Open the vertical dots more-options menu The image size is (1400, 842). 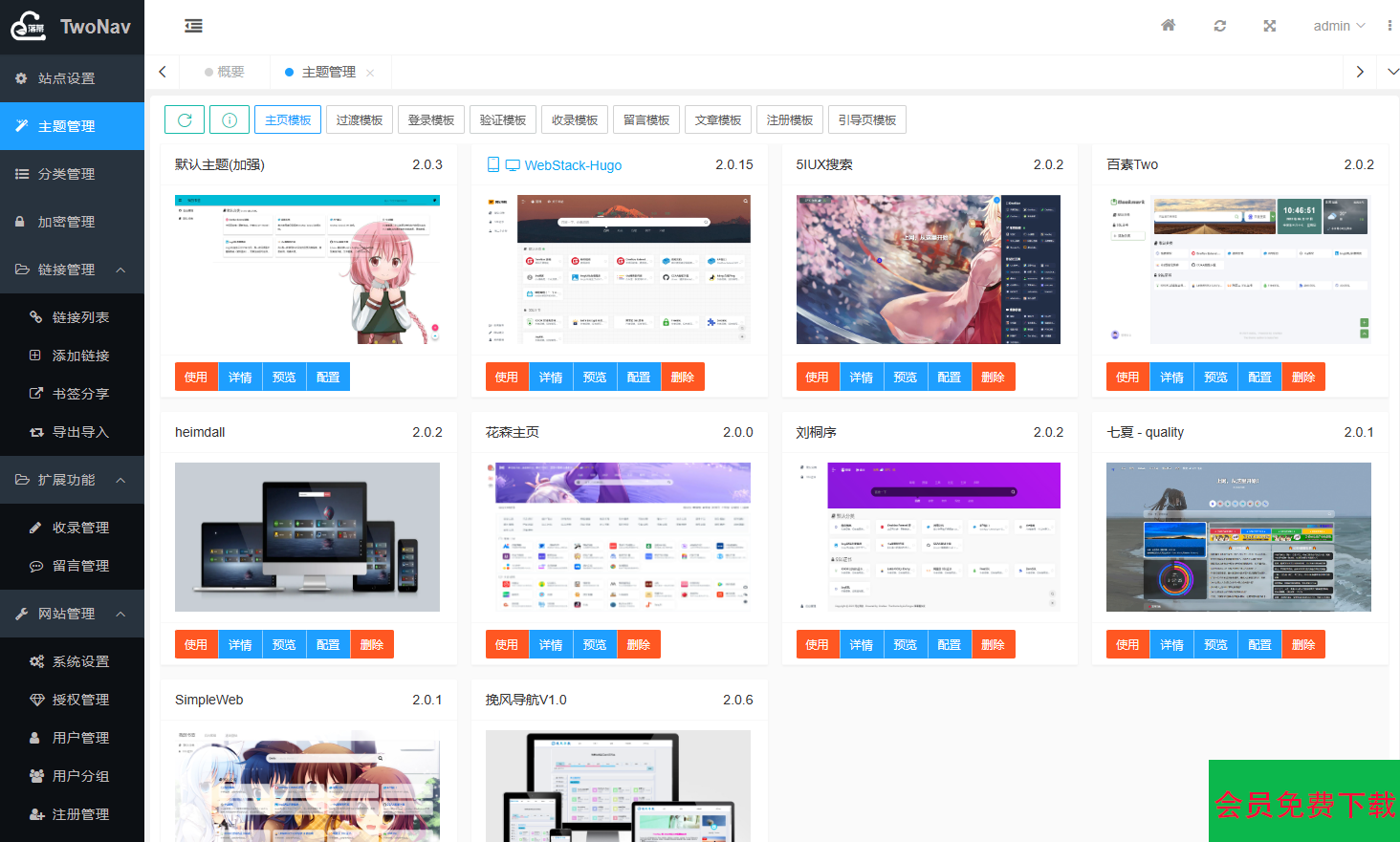click(x=1389, y=26)
